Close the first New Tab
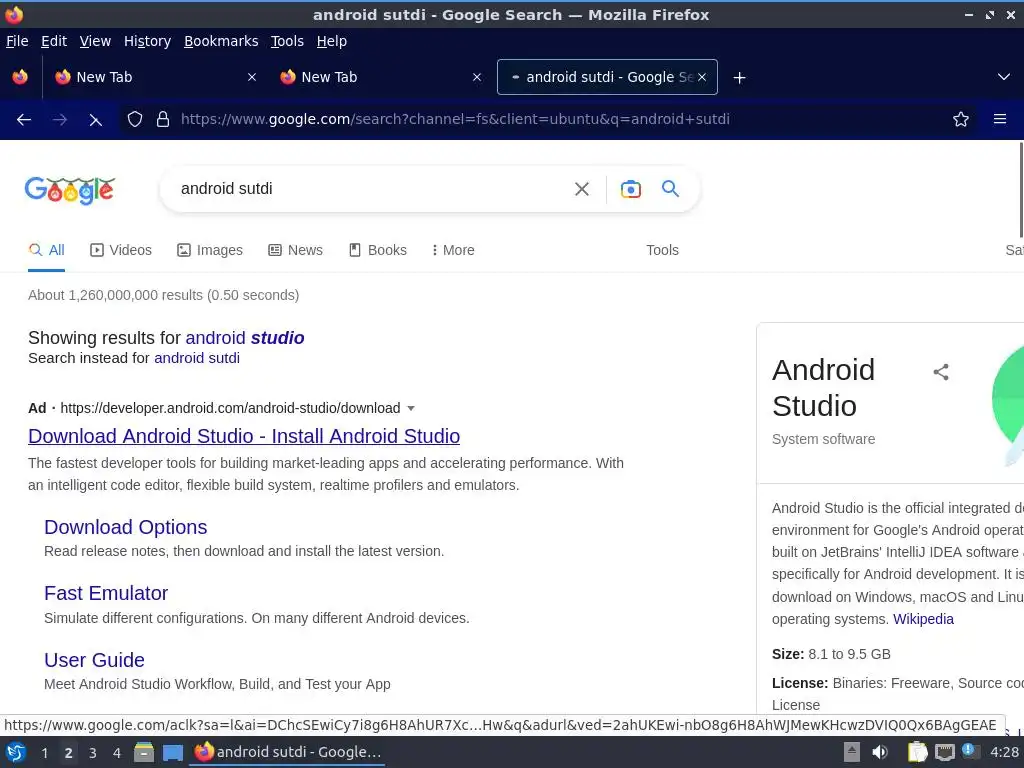 [x=251, y=77]
